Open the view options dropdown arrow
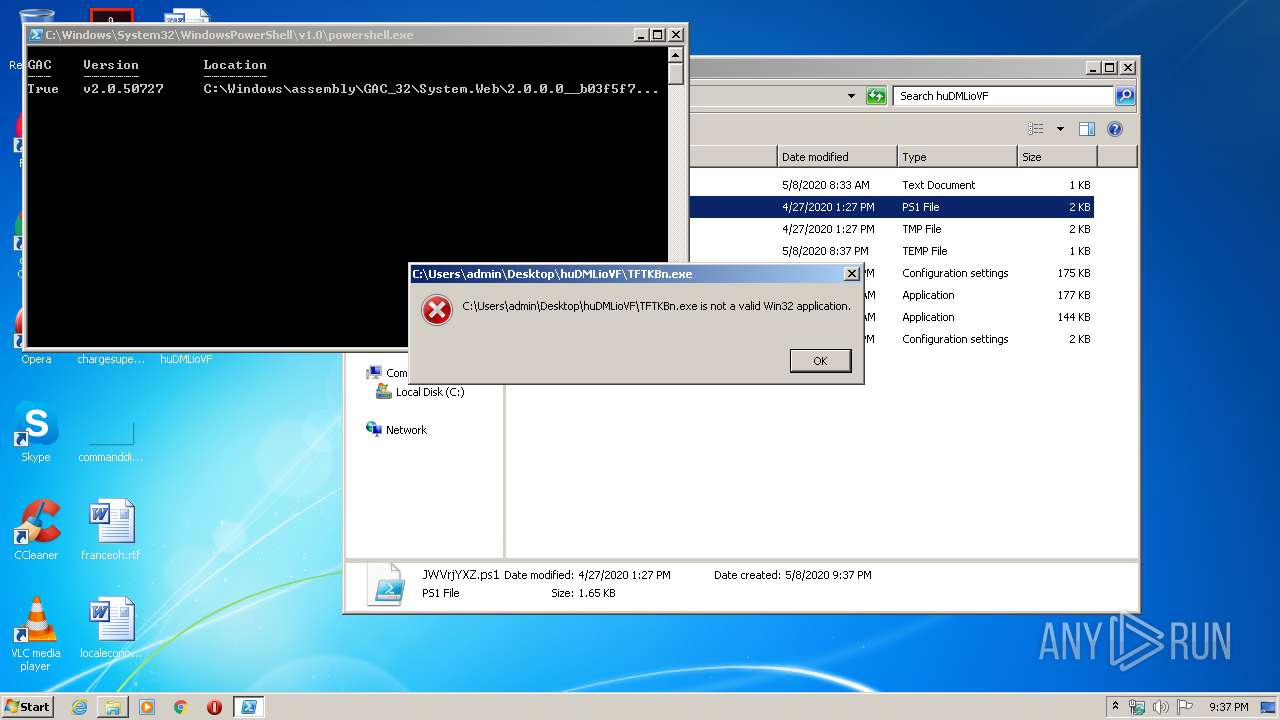Viewport: 1280px width, 720px height. click(1060, 129)
